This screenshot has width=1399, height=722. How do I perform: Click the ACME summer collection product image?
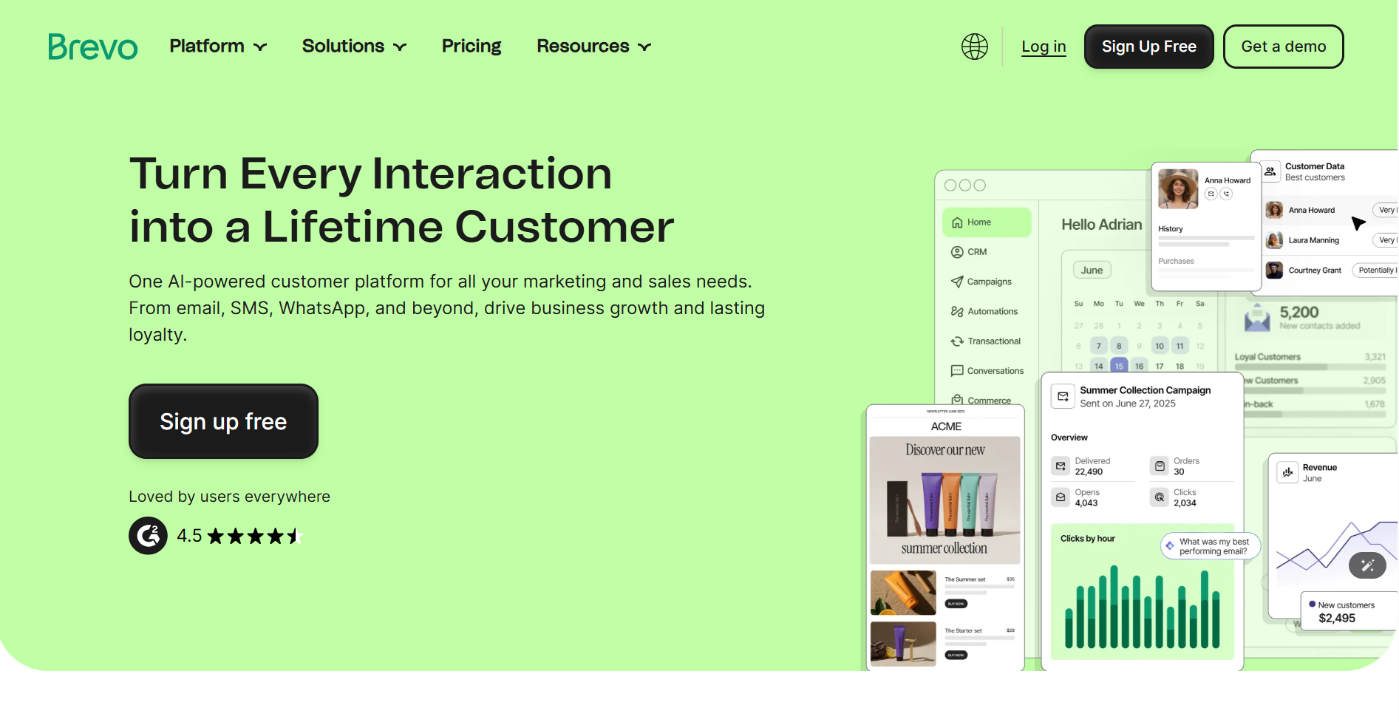945,500
